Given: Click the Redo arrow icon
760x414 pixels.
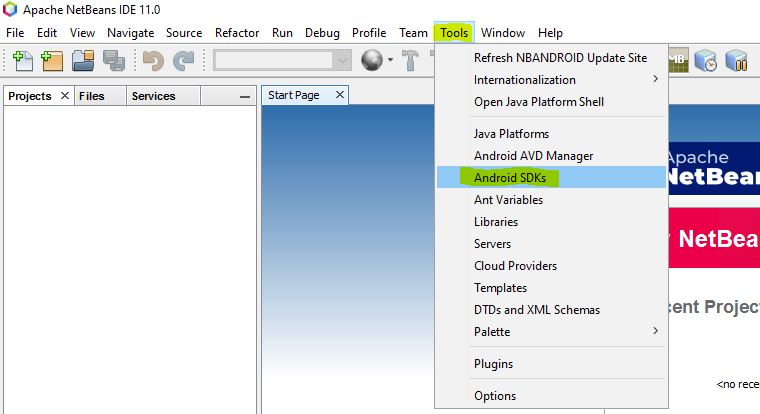Looking at the screenshot, I should (184, 61).
